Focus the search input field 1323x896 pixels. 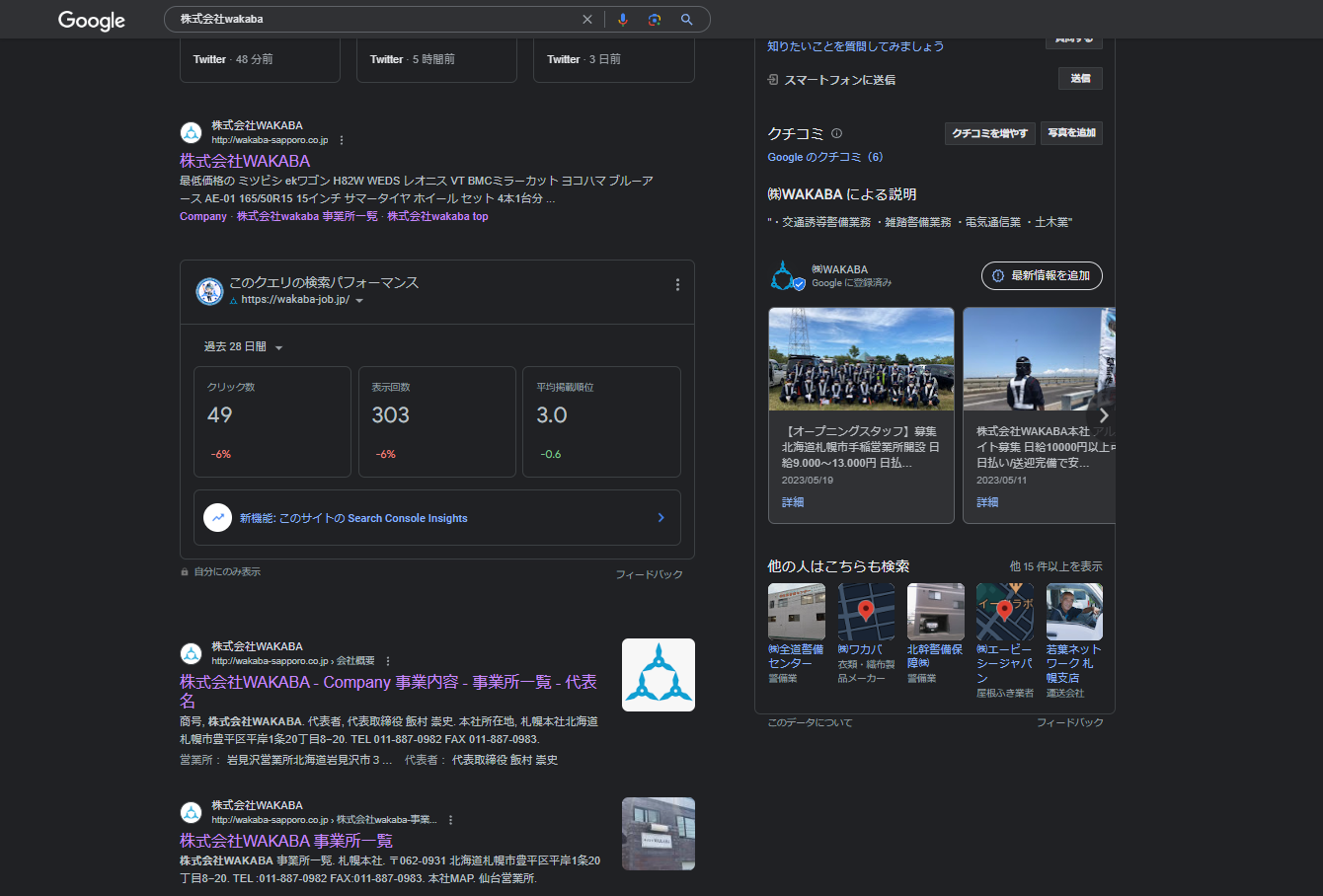[375, 20]
